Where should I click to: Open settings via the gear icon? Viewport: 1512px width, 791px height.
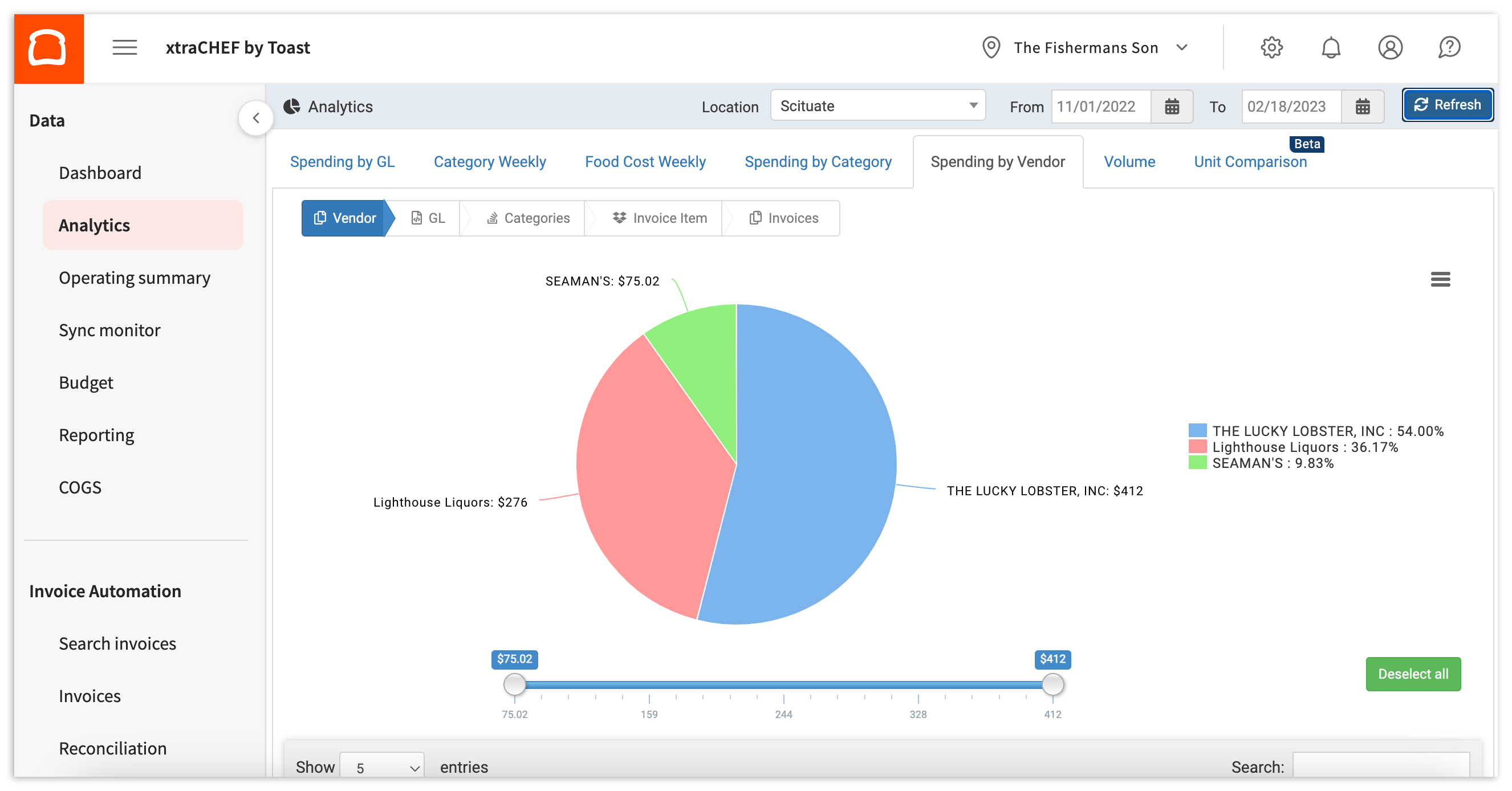point(1272,47)
